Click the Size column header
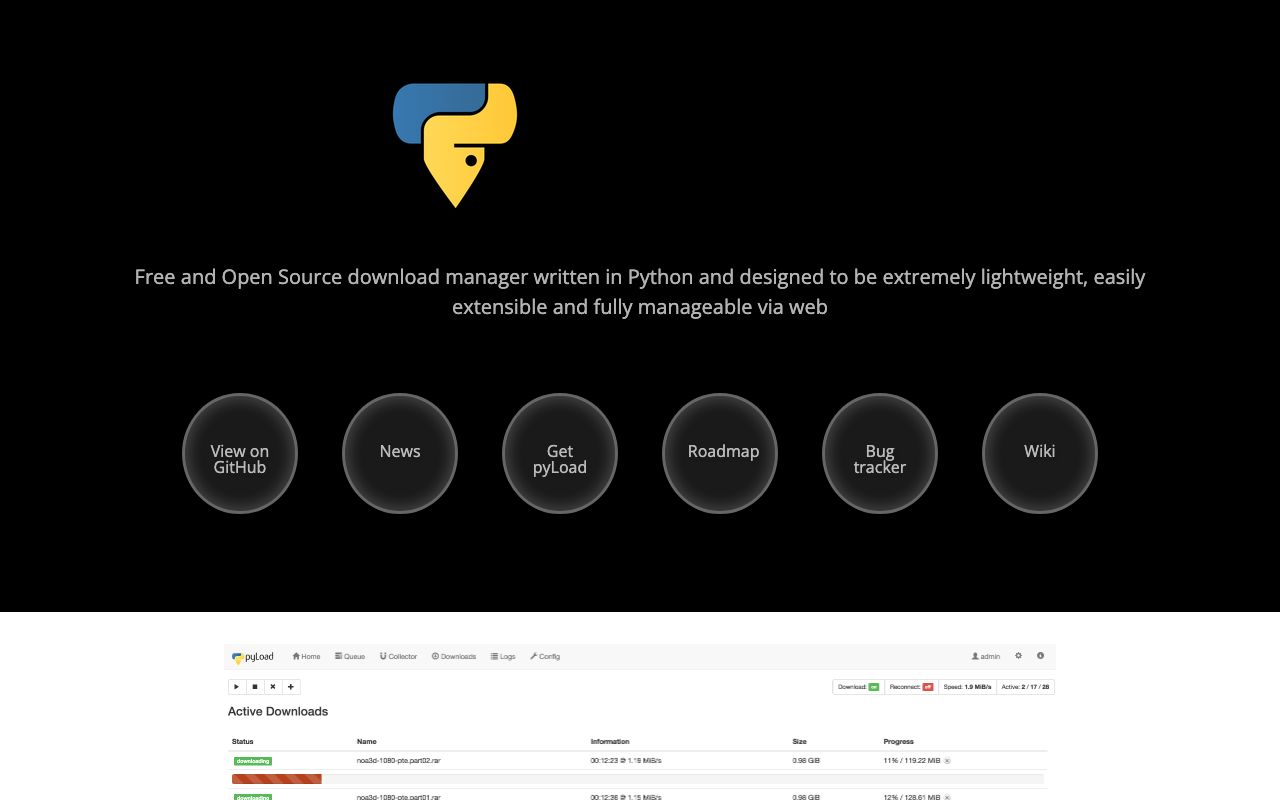Image resolution: width=1280 pixels, height=800 pixels. coord(799,742)
